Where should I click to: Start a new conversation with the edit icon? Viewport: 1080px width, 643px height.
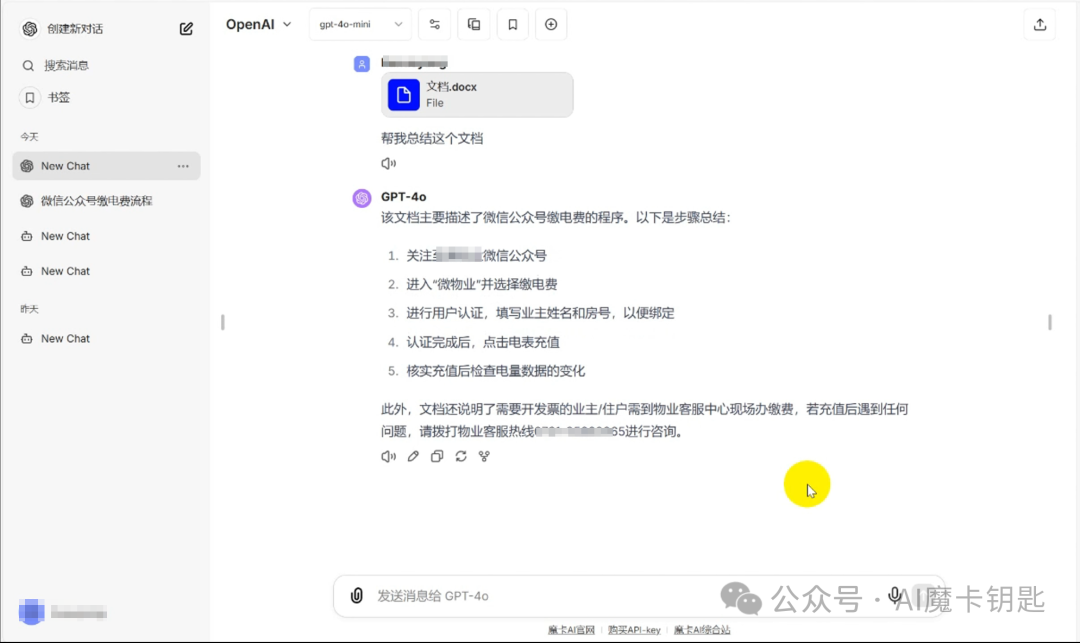[x=186, y=28]
